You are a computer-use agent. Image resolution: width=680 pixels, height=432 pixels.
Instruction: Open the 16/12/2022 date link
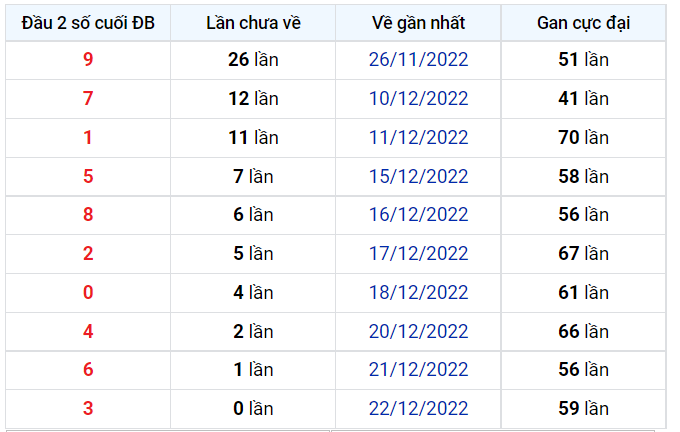point(418,215)
